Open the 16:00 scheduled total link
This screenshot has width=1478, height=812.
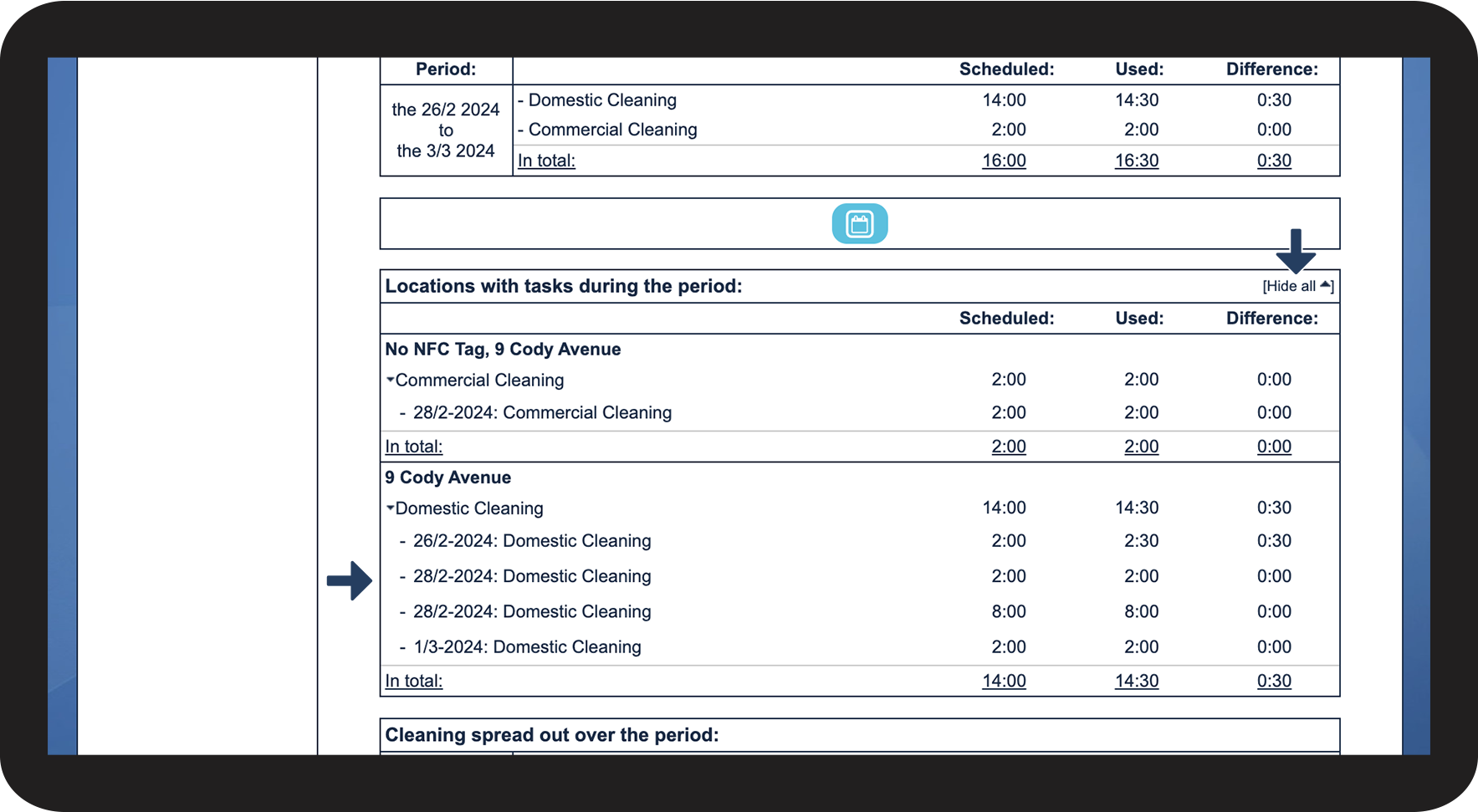[x=1004, y=161]
